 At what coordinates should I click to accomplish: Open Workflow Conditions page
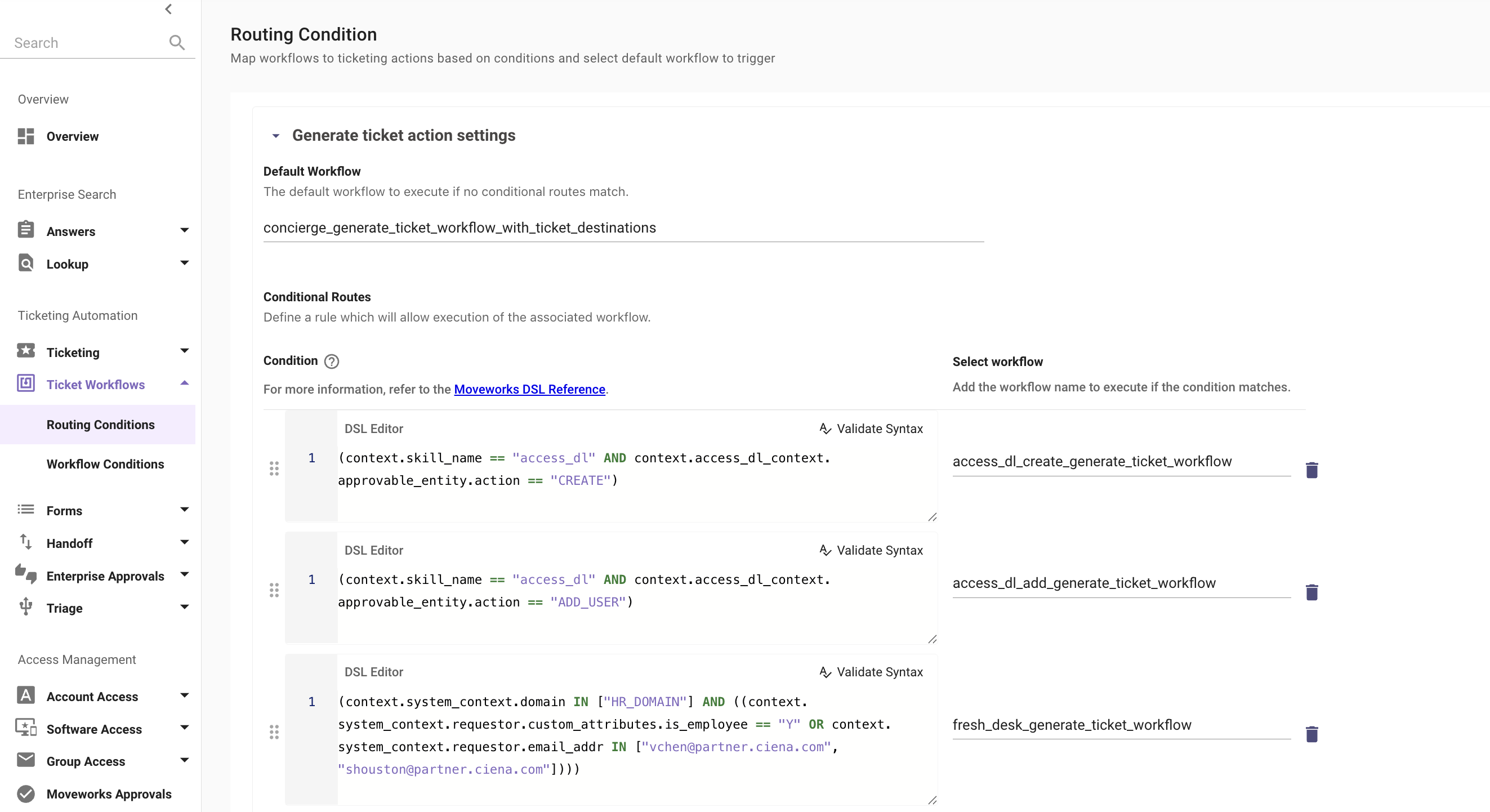click(x=105, y=464)
